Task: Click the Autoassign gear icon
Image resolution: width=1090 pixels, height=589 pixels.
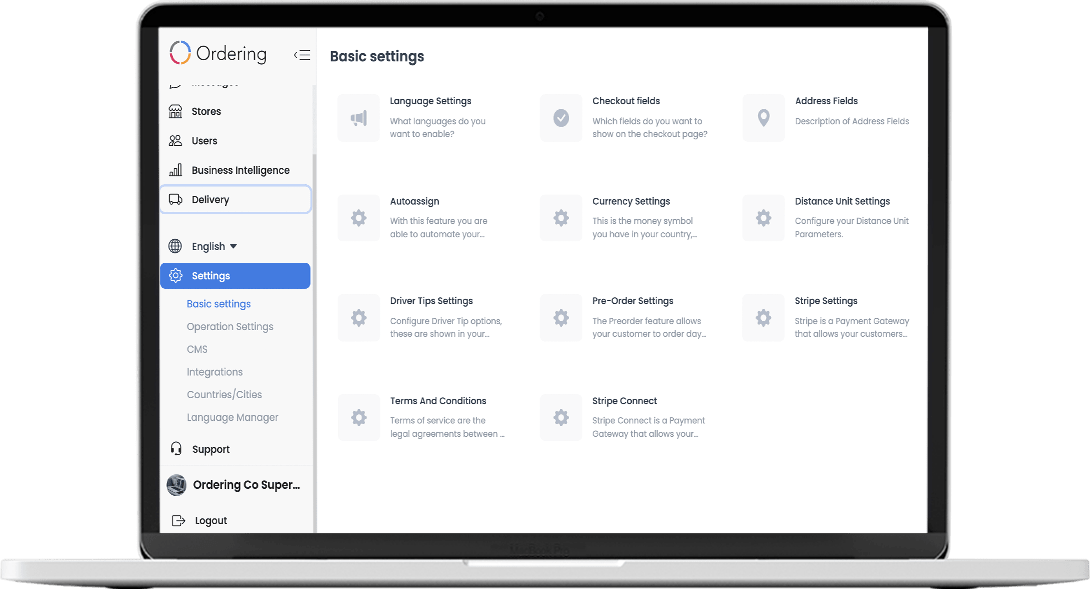Action: click(x=359, y=218)
